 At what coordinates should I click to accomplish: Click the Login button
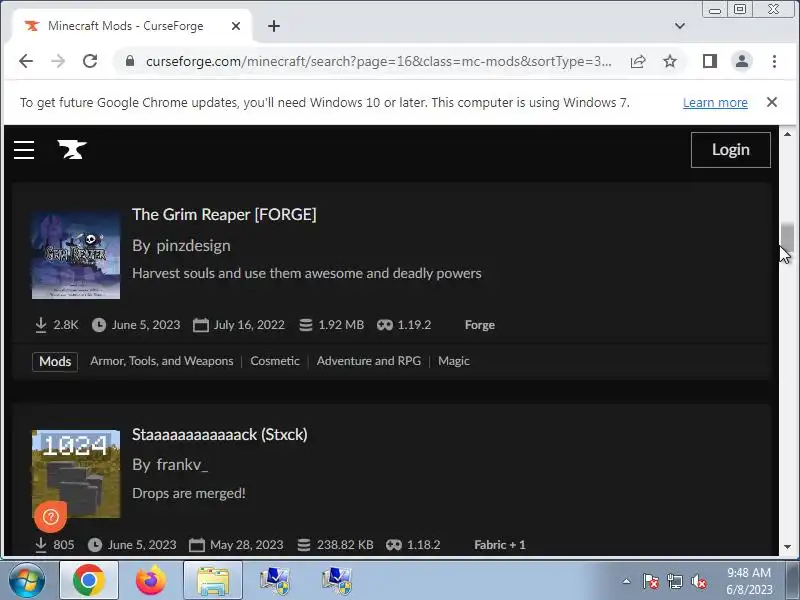pos(731,150)
